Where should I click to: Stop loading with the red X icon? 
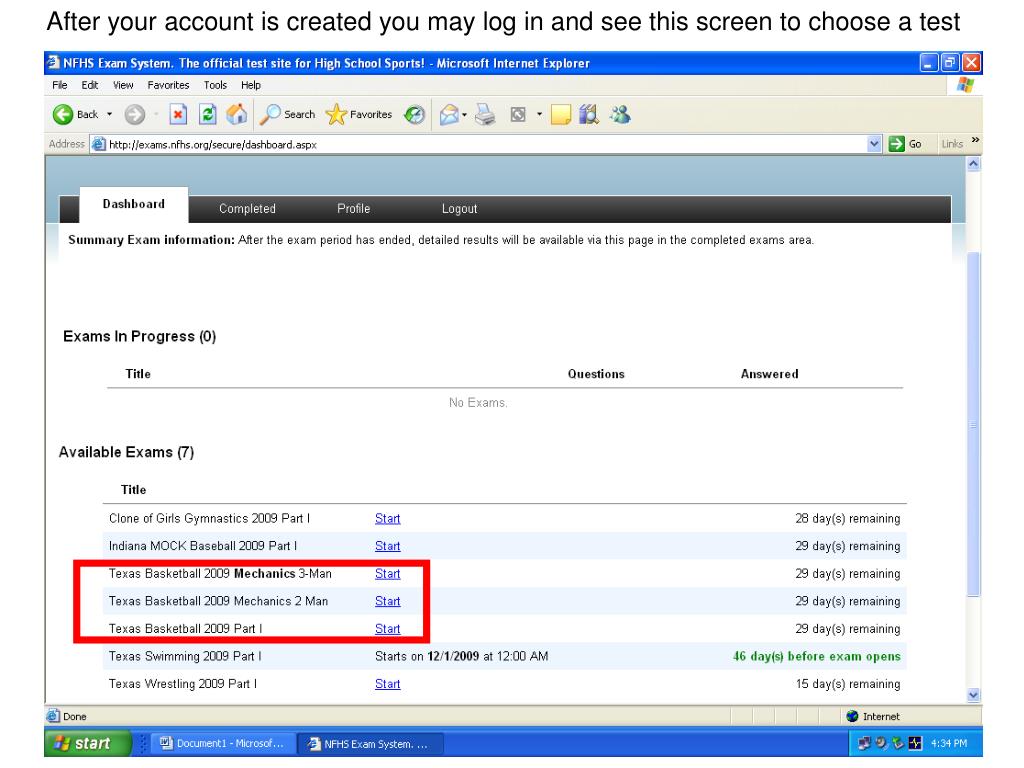[x=178, y=115]
